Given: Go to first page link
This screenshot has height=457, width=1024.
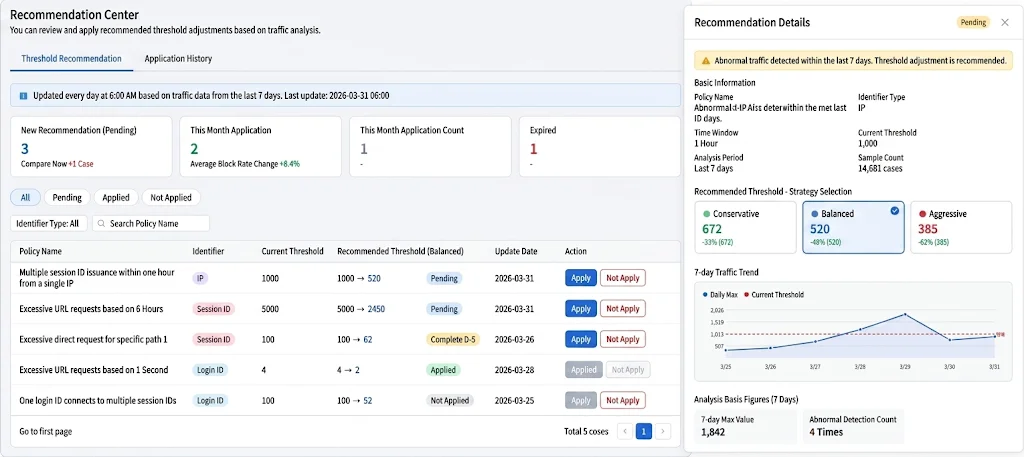Looking at the screenshot, I should pos(46,432).
